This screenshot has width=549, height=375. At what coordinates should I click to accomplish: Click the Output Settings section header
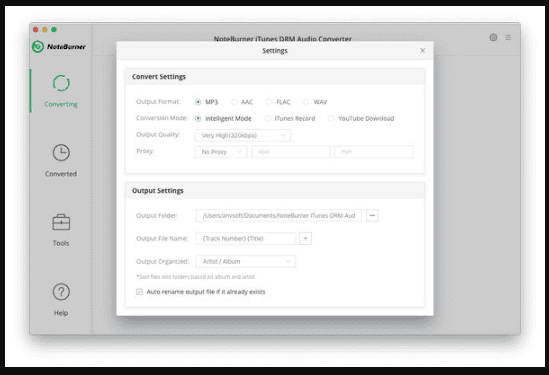(x=275, y=191)
